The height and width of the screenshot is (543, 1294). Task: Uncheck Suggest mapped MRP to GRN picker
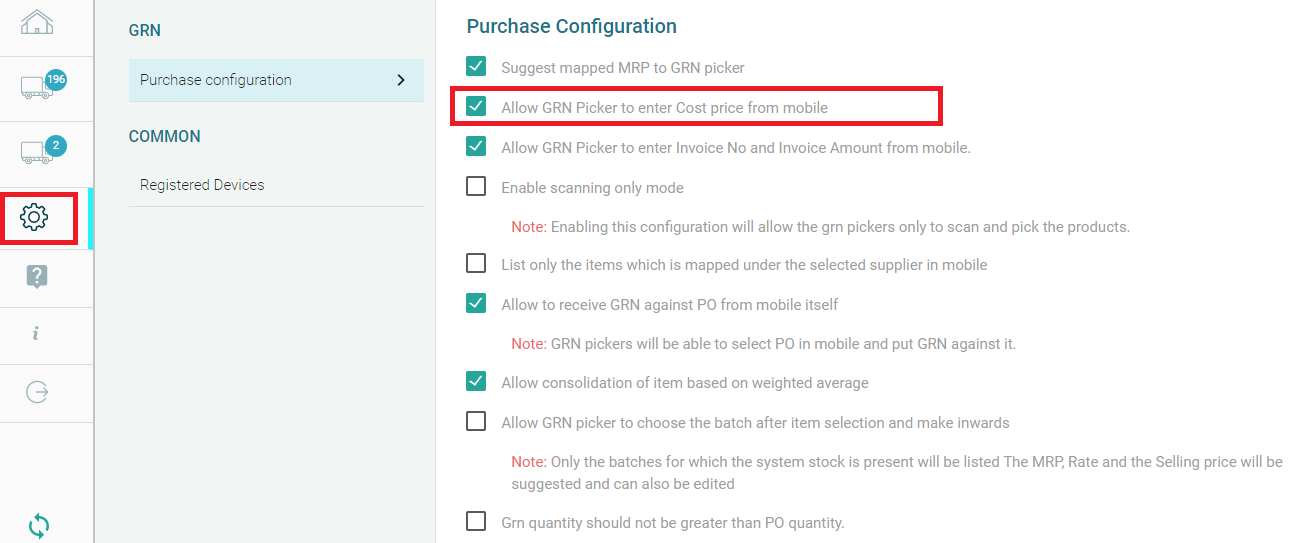(476, 67)
